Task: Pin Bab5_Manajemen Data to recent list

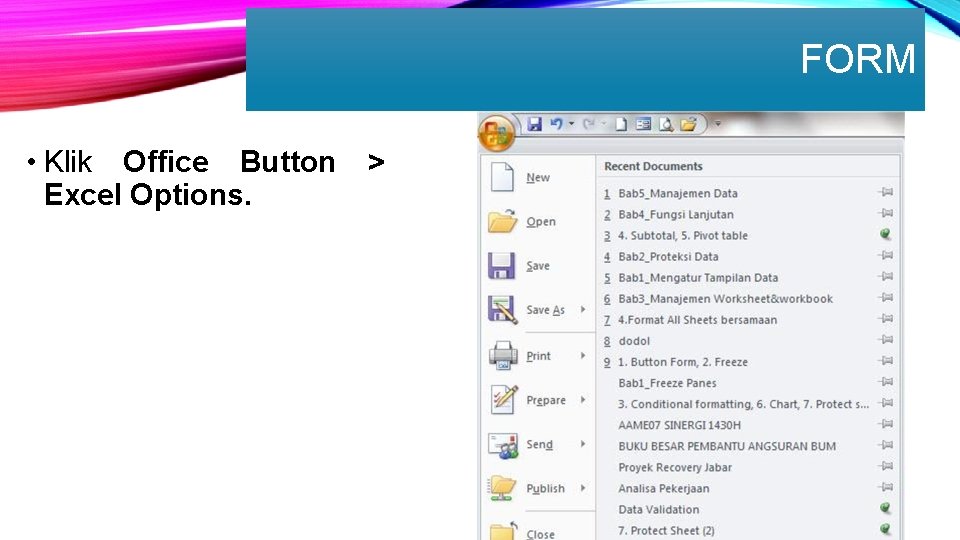Action: coord(885,192)
